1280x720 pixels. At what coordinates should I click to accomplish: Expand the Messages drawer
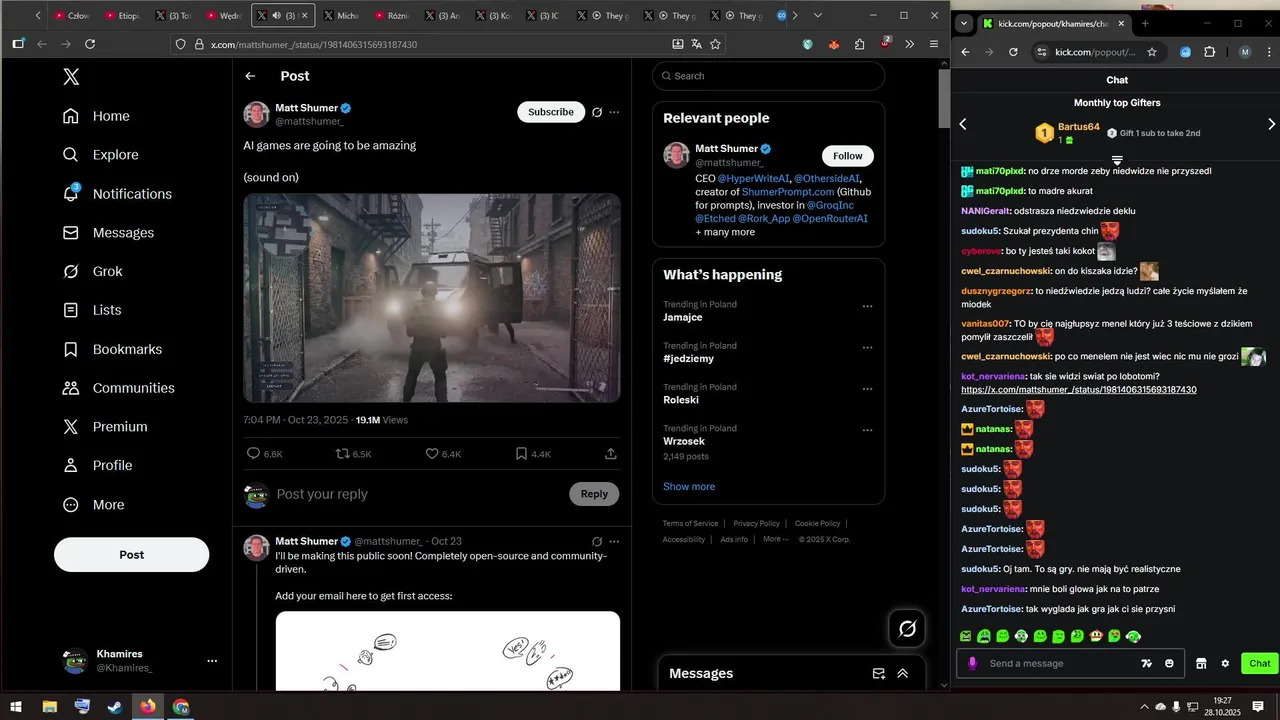click(902, 674)
